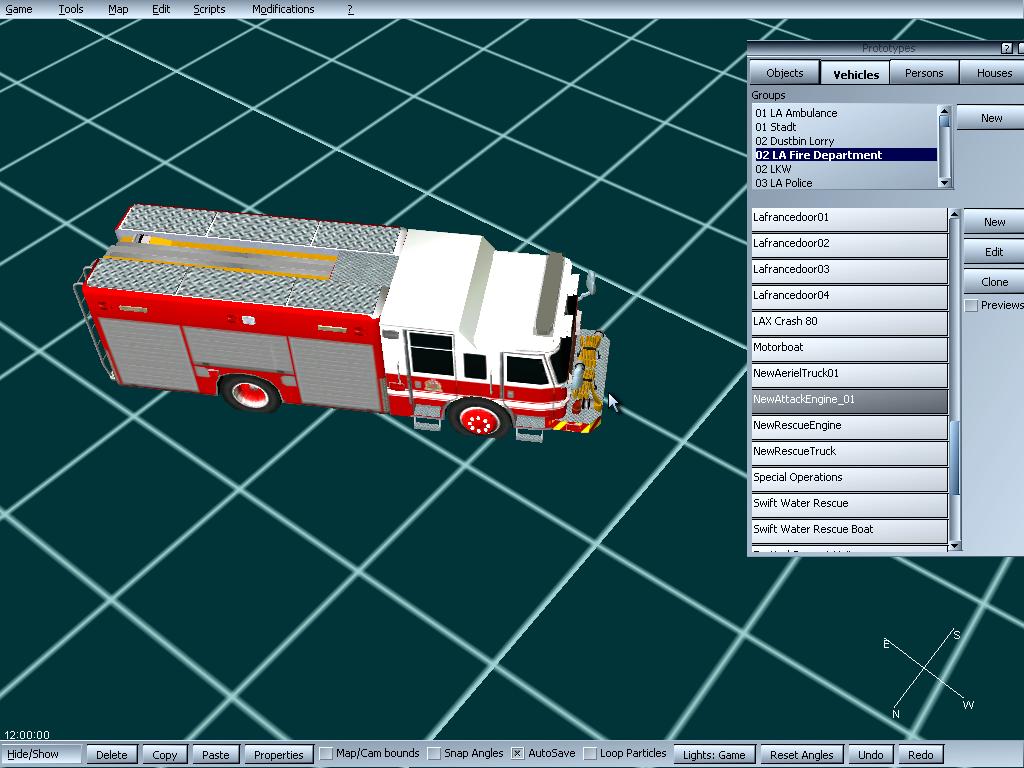Viewport: 1024px width, 768px height.
Task: Open the Modifications menu
Action: (283, 9)
